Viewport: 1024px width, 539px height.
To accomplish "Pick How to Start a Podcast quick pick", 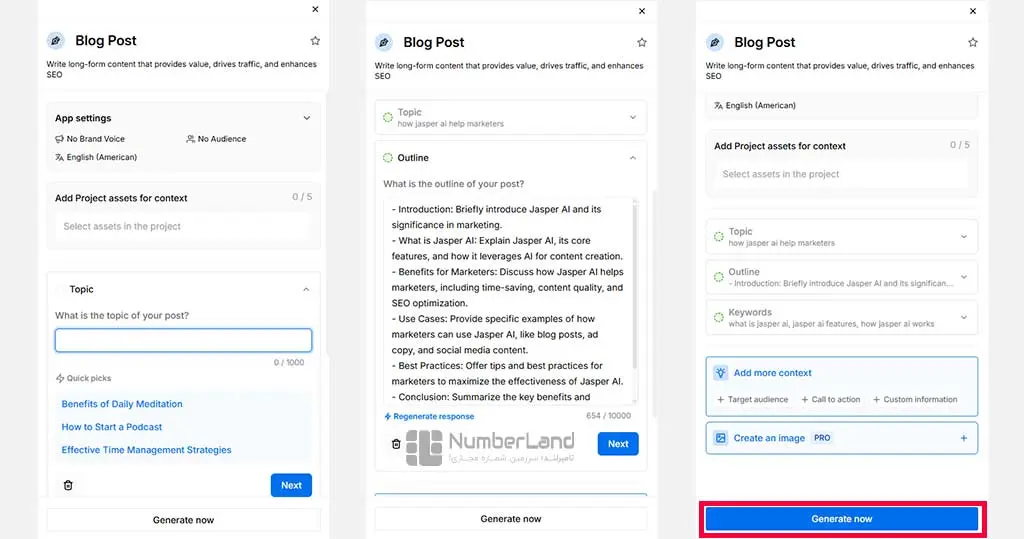I will (112, 427).
